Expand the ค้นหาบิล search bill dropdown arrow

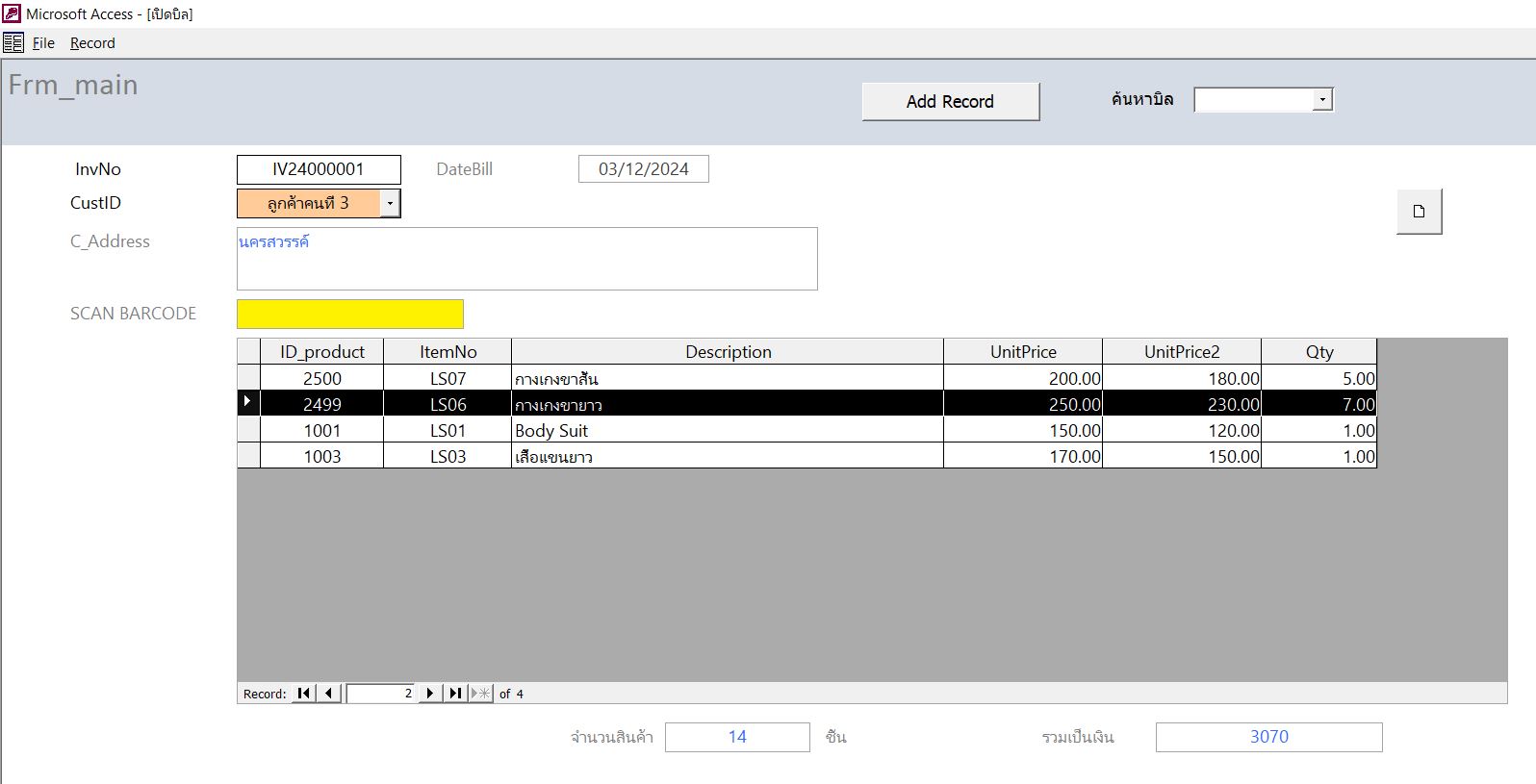[x=1322, y=99]
